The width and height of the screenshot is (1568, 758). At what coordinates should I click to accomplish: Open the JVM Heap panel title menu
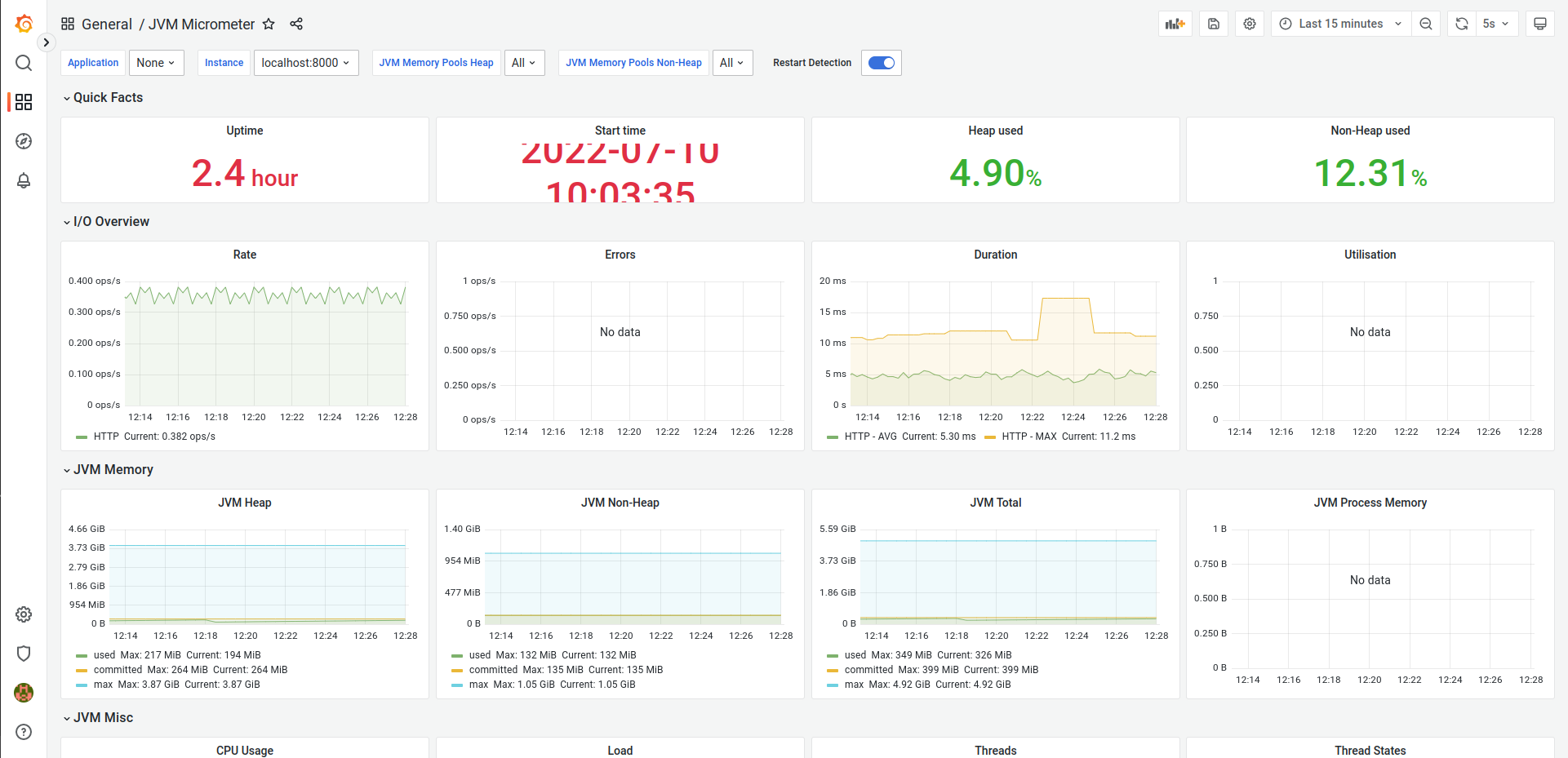[x=245, y=503]
